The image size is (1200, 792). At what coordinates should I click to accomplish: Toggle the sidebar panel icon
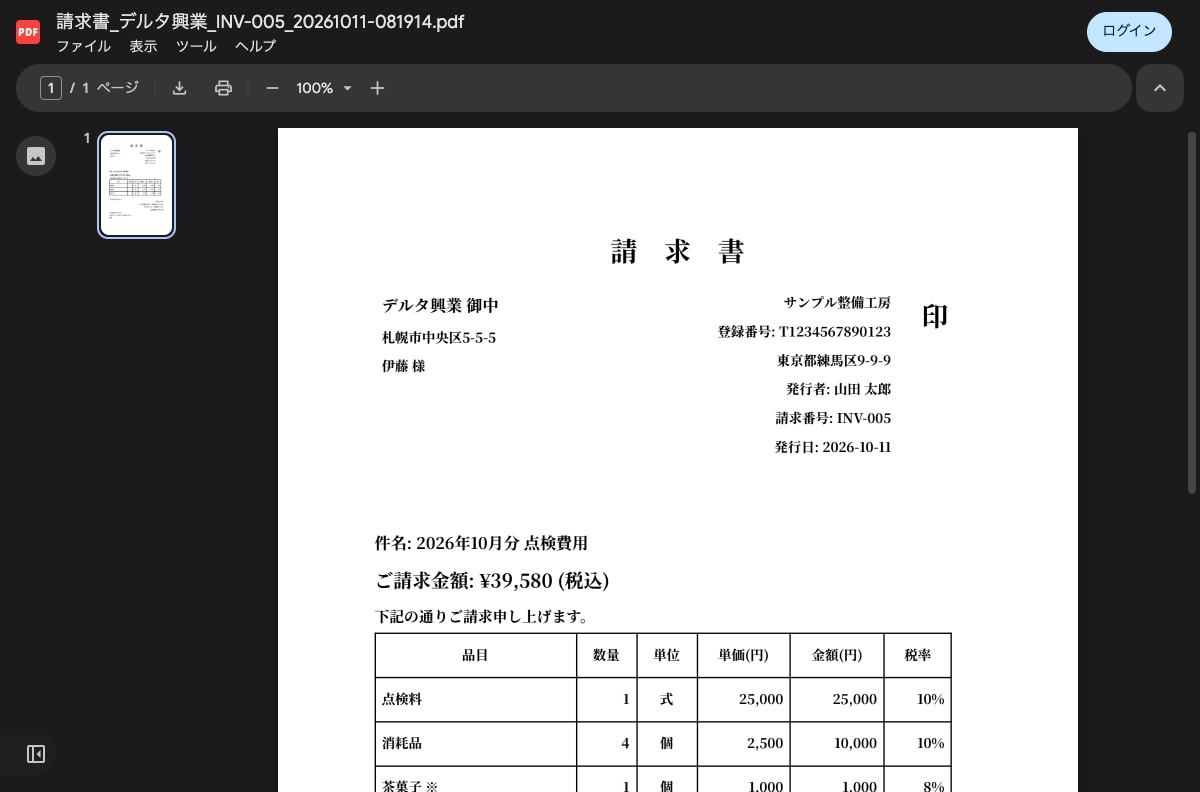pyautogui.click(x=36, y=754)
